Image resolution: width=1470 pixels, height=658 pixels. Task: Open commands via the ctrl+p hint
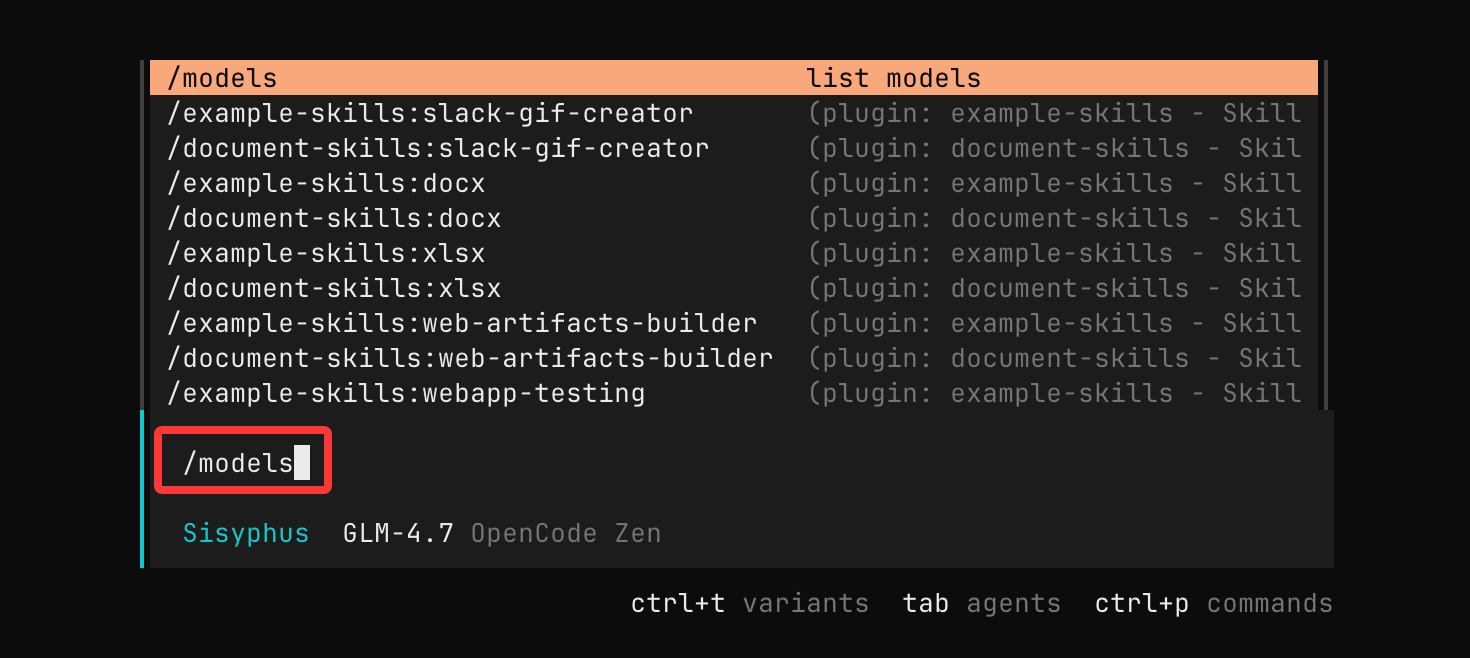click(x=1213, y=604)
